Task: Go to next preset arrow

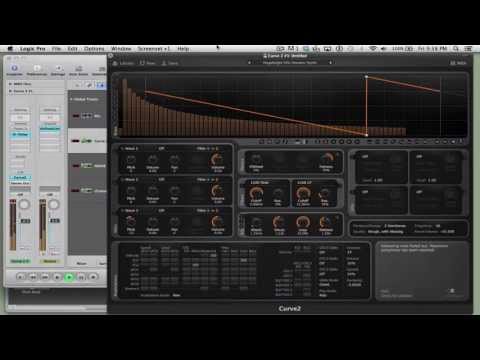Action: [x=331, y=63]
